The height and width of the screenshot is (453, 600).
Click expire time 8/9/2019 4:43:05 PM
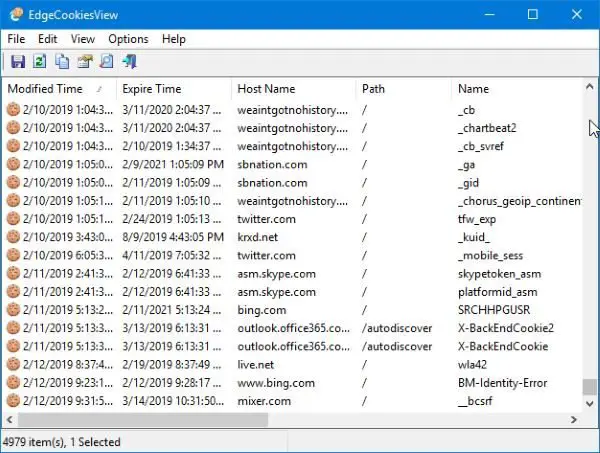point(173,237)
